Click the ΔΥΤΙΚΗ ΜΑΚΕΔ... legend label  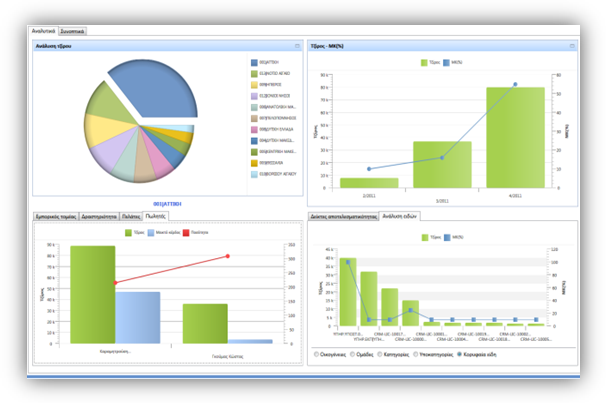point(277,141)
